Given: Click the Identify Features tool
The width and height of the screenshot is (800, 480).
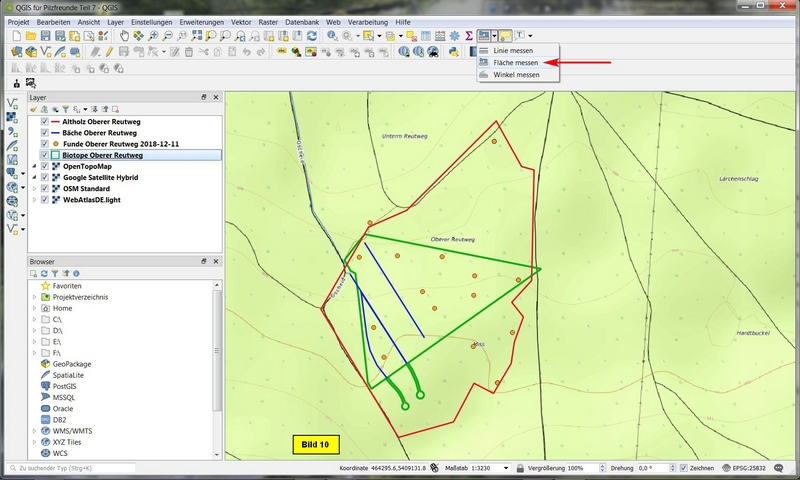Looking at the screenshot, I should [332, 36].
